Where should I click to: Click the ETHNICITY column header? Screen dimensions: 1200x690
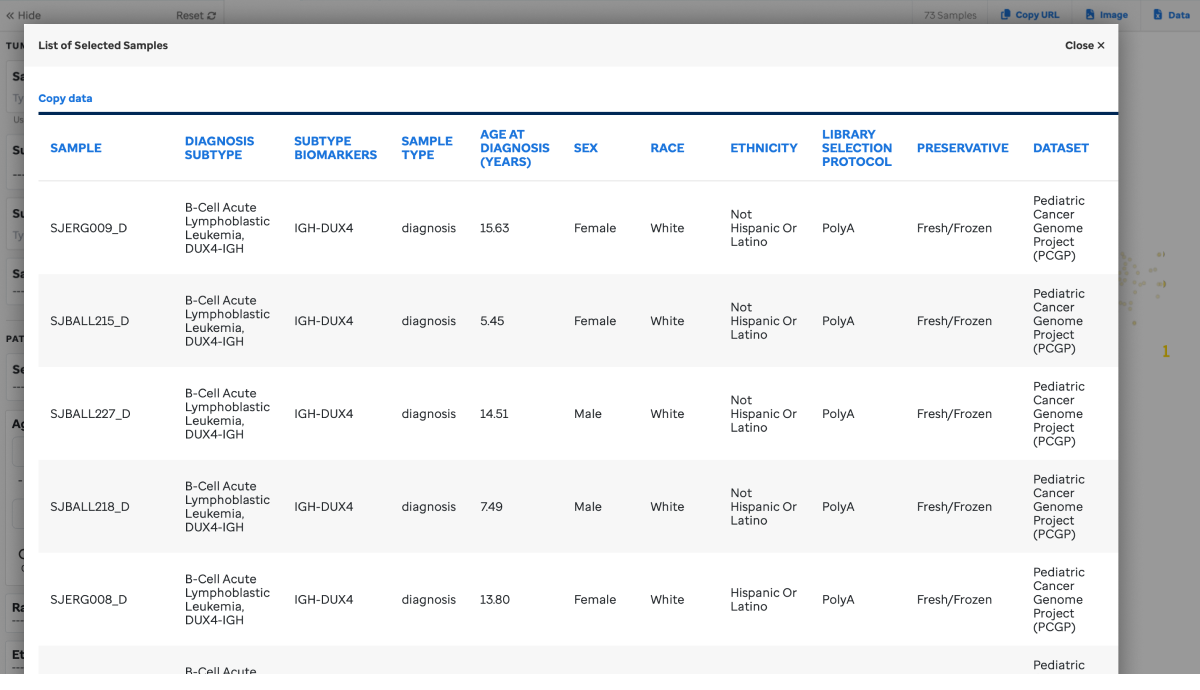(x=764, y=148)
